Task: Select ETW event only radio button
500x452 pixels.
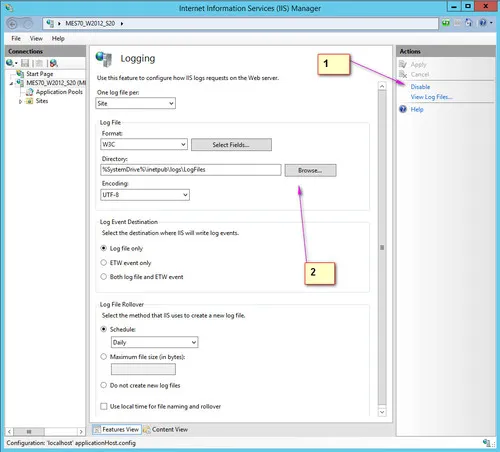Action: coord(104,263)
